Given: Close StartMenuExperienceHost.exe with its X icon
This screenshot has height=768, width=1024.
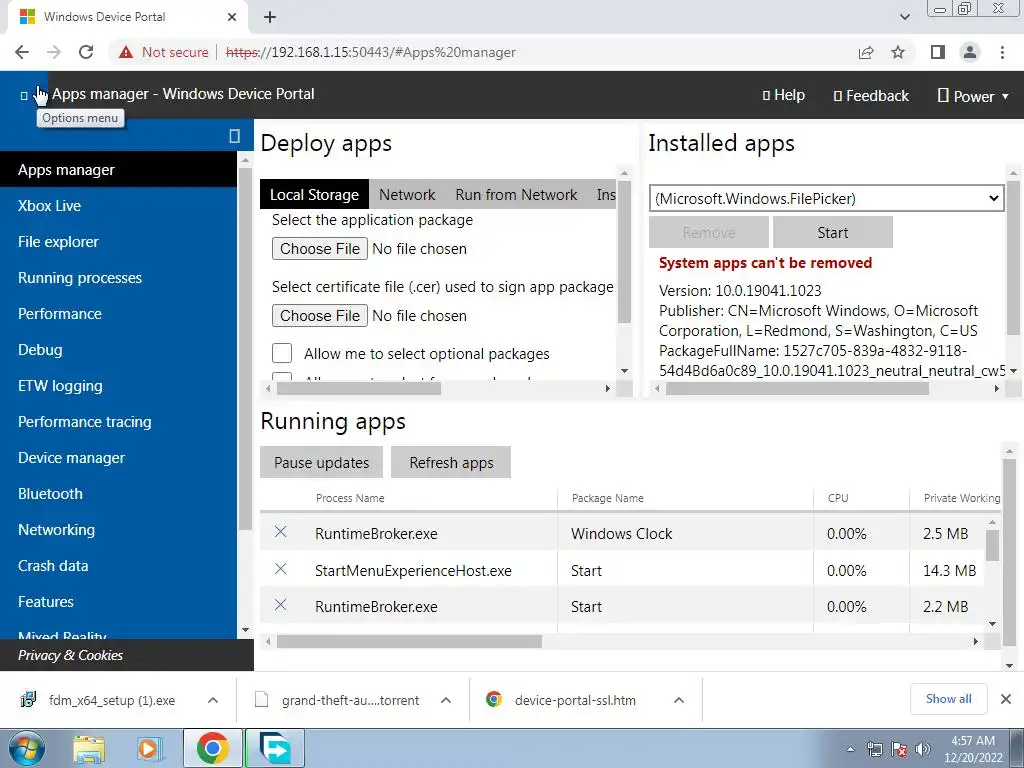Looking at the screenshot, I should click(281, 569).
